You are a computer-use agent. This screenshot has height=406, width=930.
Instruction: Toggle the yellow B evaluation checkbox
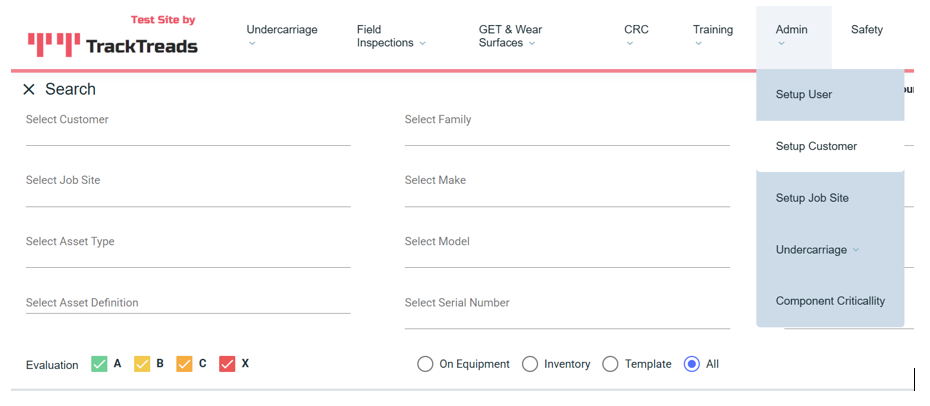(142, 364)
